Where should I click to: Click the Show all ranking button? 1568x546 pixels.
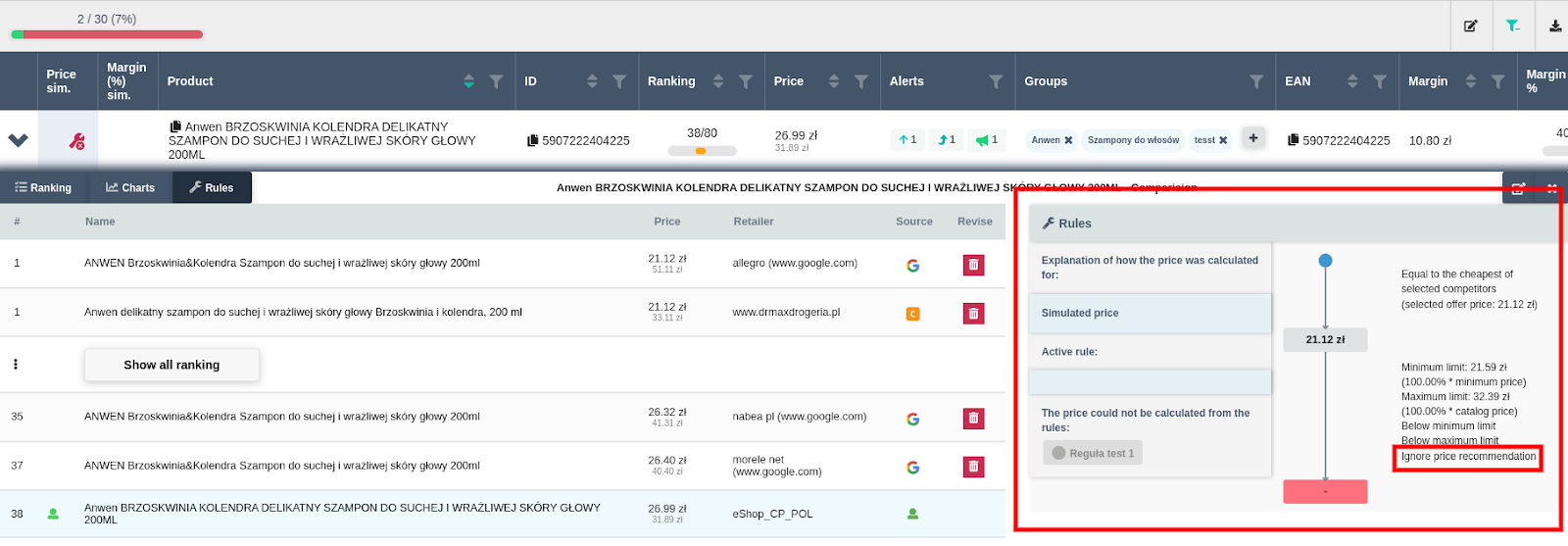click(171, 365)
